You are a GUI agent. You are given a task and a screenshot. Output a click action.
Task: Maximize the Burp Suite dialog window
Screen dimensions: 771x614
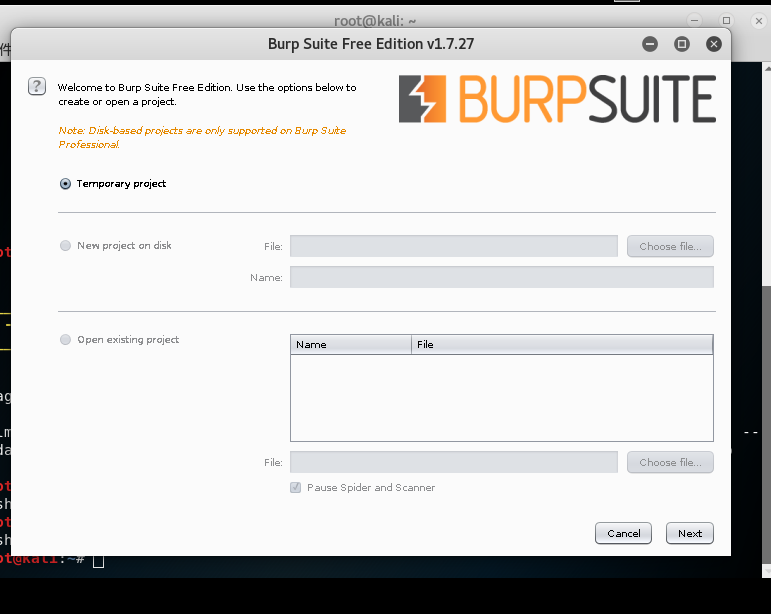(682, 44)
